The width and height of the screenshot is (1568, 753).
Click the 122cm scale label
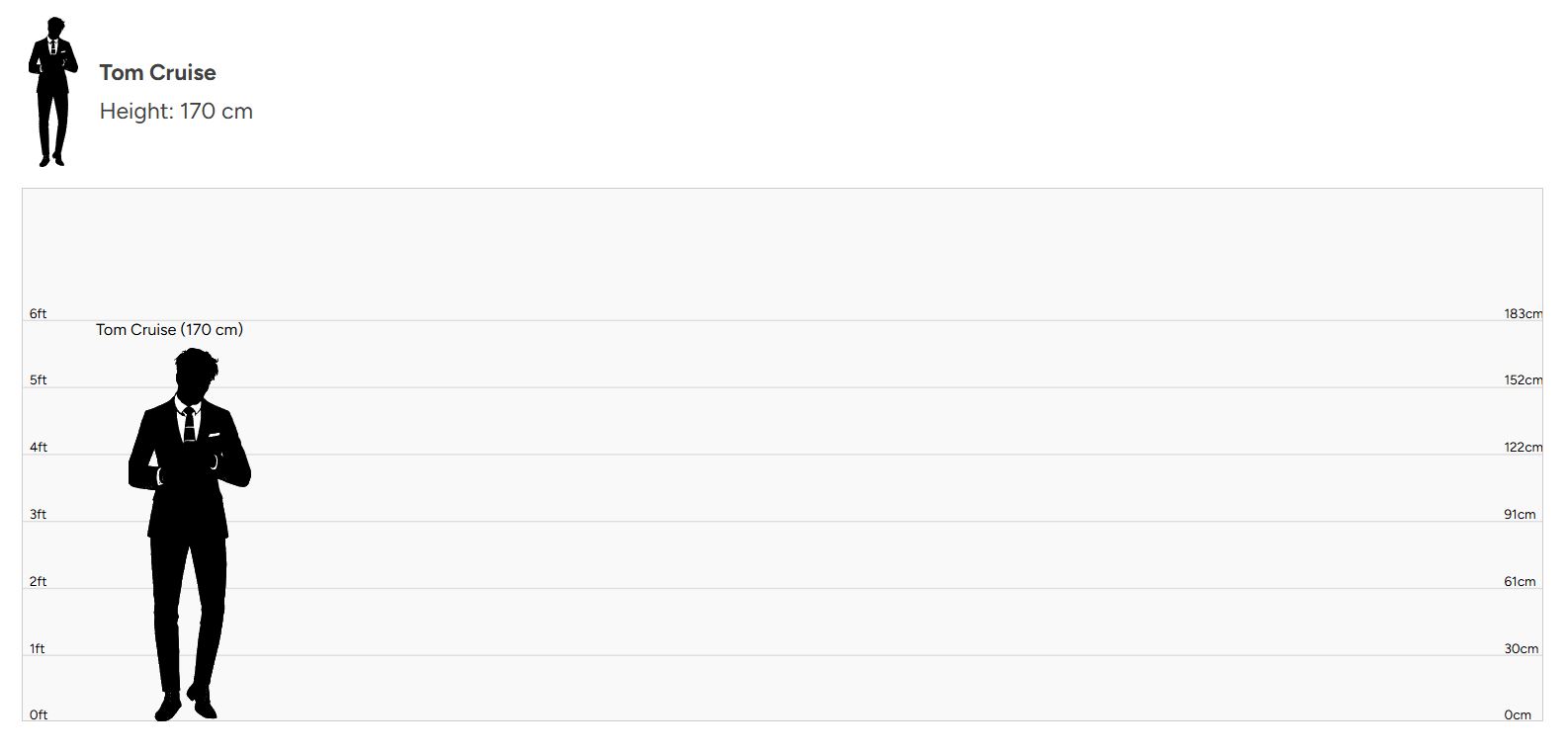click(x=1523, y=447)
